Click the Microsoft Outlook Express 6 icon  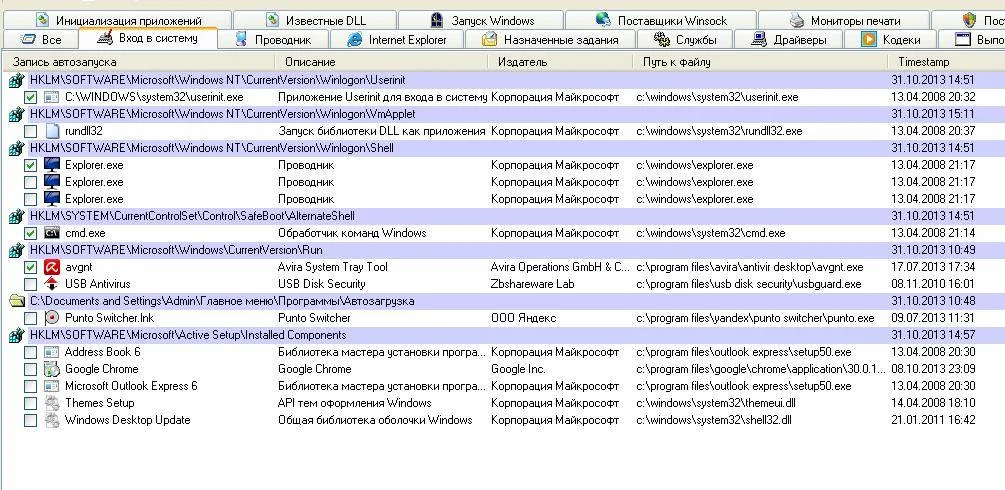51,386
